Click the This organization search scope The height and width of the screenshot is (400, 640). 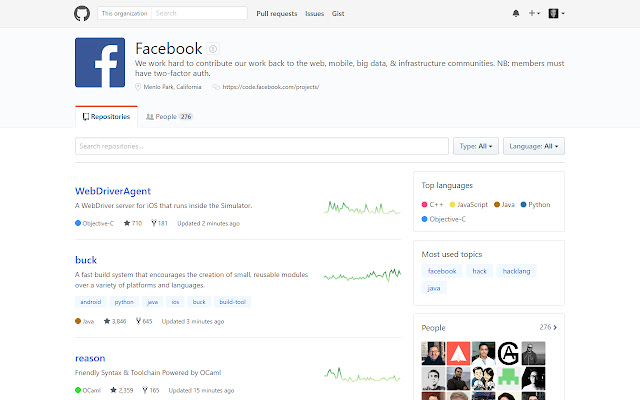[x=124, y=13]
